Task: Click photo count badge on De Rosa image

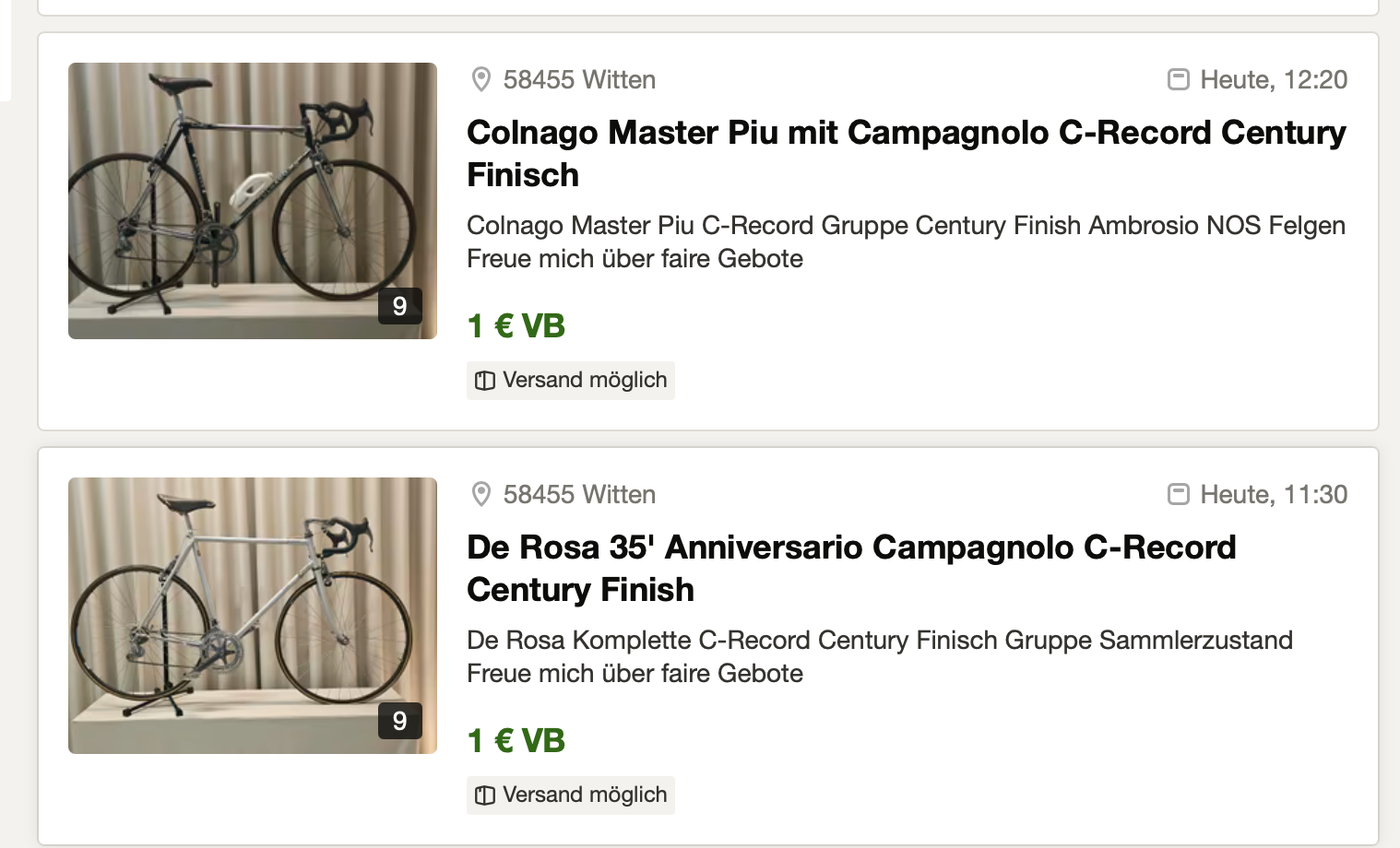Action: pyautogui.click(x=399, y=721)
